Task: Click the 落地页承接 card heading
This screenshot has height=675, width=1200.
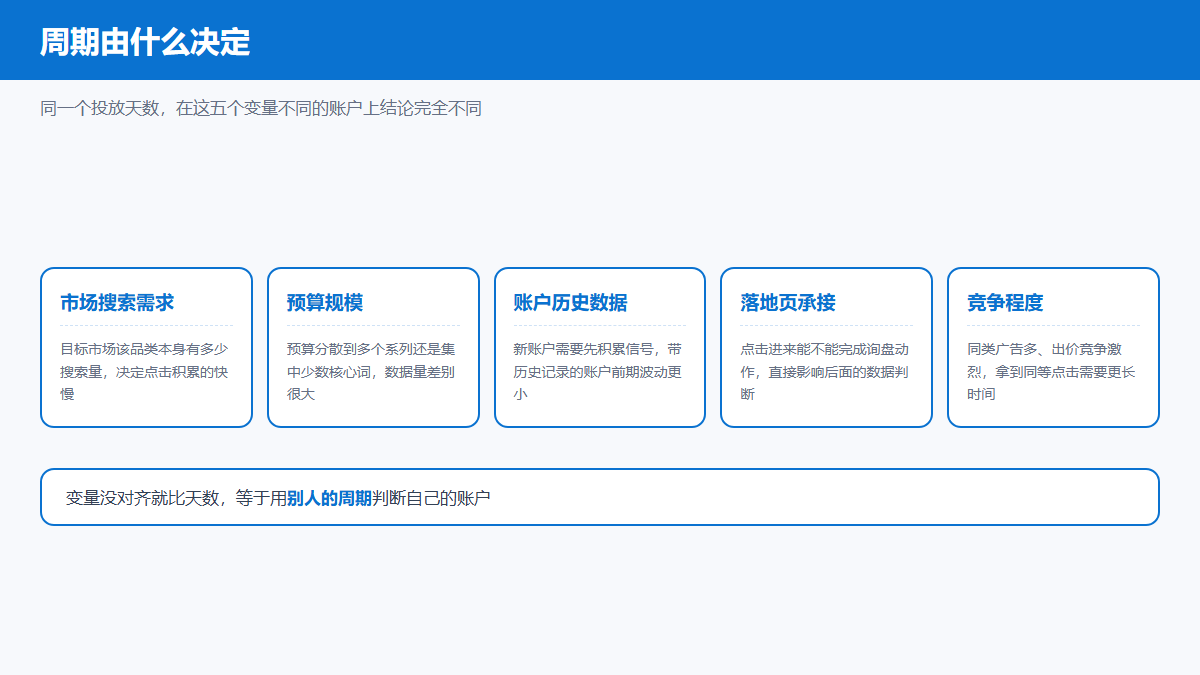Action: point(788,303)
